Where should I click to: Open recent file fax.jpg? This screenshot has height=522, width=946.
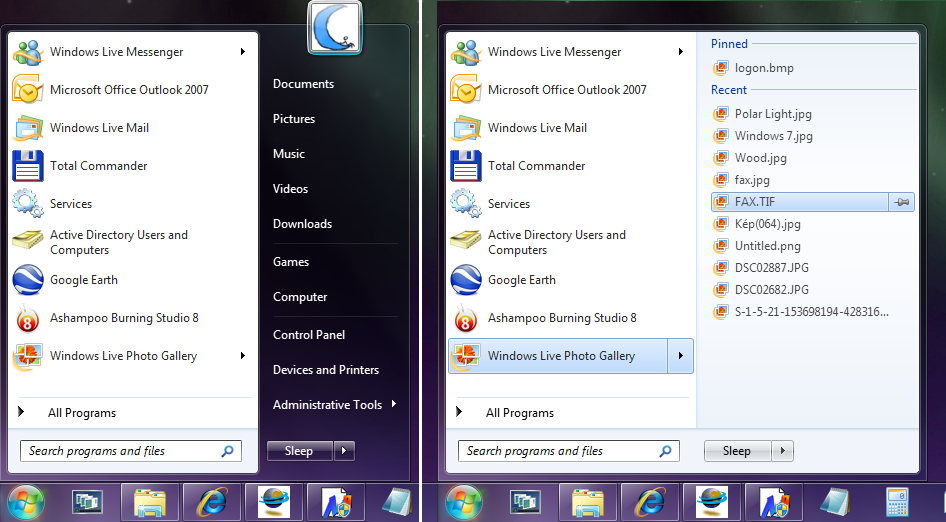tap(741, 180)
